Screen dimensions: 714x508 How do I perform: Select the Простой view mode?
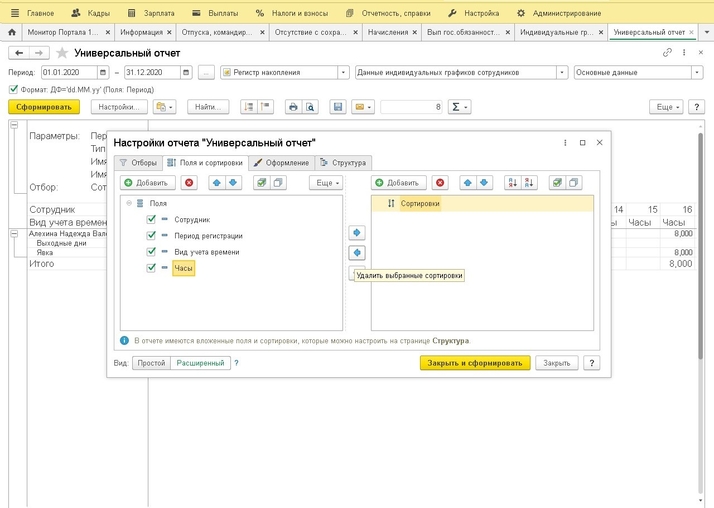[151, 363]
